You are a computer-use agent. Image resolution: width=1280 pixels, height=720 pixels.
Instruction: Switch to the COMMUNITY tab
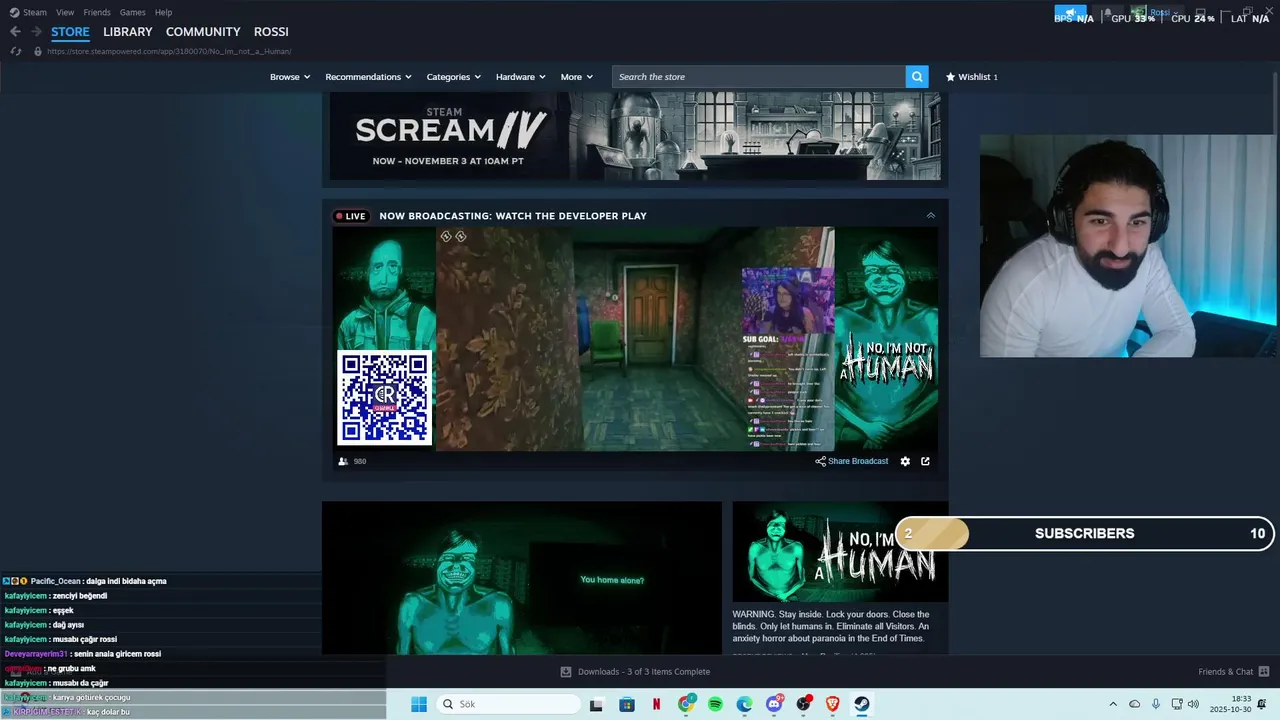point(203,32)
